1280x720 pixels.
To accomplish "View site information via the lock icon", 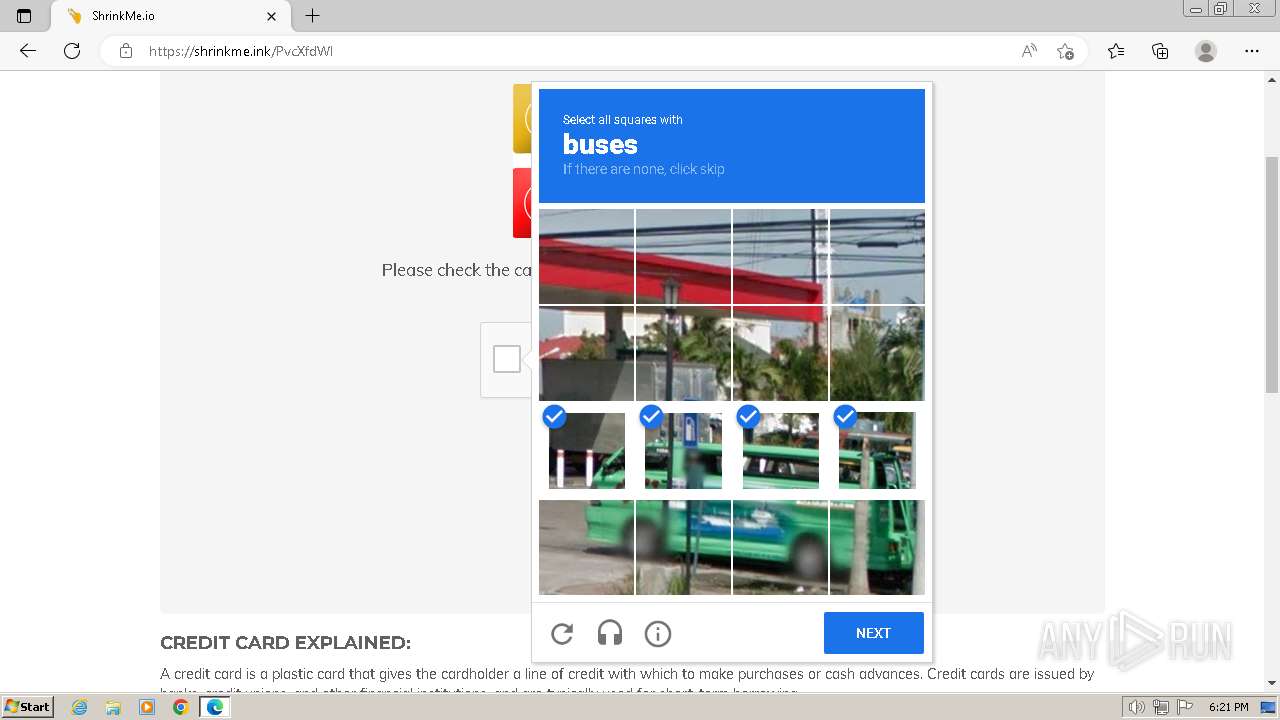I will click(x=126, y=51).
